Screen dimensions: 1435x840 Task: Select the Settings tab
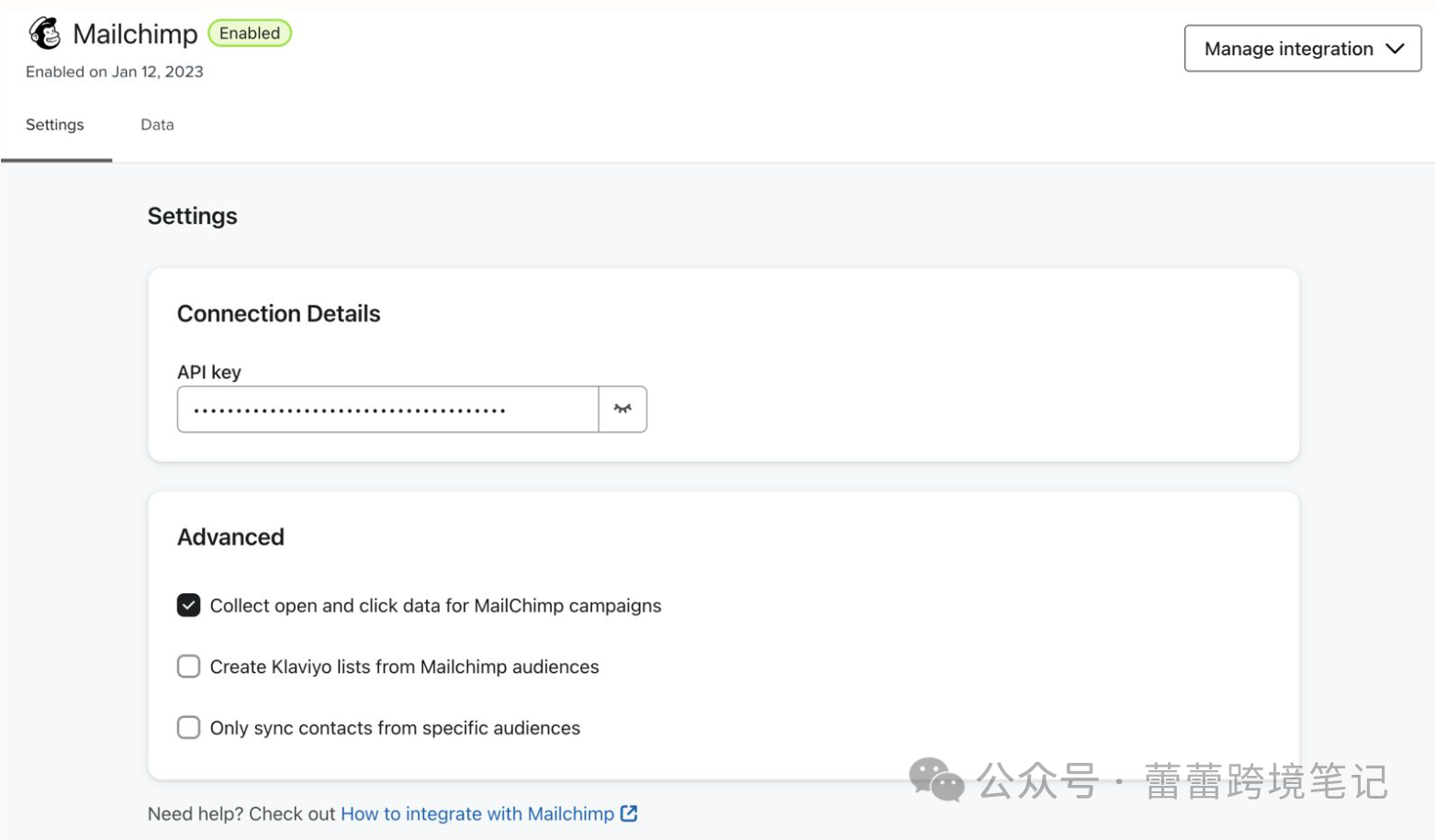click(55, 125)
